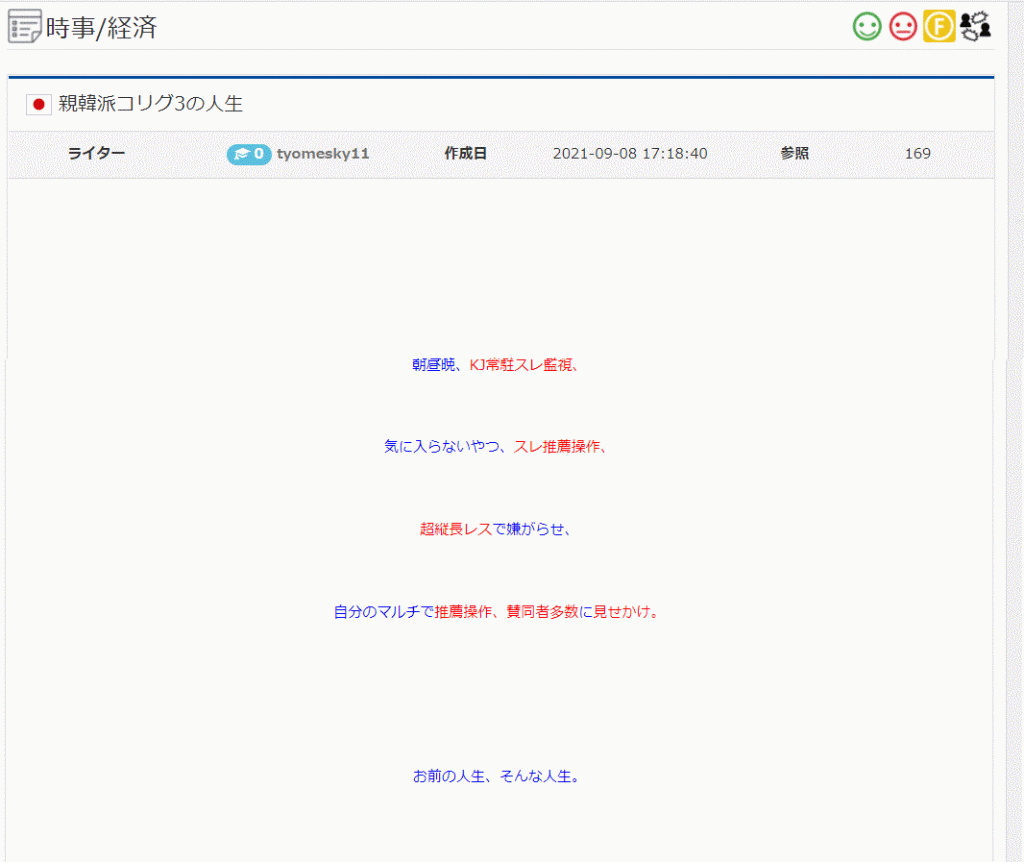The width and height of the screenshot is (1024, 862).
Task: Click the Japan flag icon
Action: (38, 104)
